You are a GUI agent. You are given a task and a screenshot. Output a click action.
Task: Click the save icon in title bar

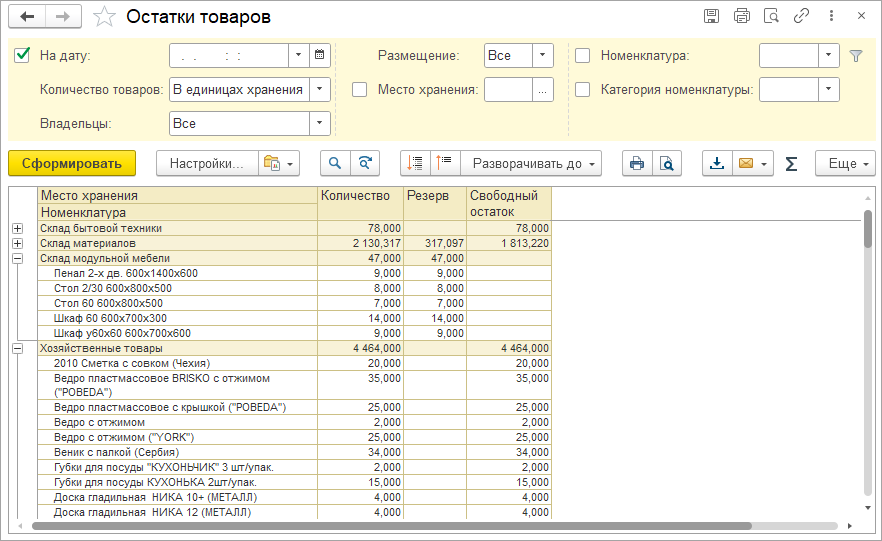711,16
